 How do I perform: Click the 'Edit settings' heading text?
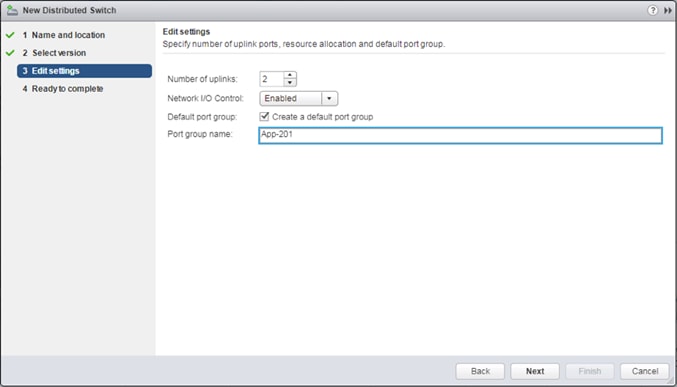tap(186, 32)
